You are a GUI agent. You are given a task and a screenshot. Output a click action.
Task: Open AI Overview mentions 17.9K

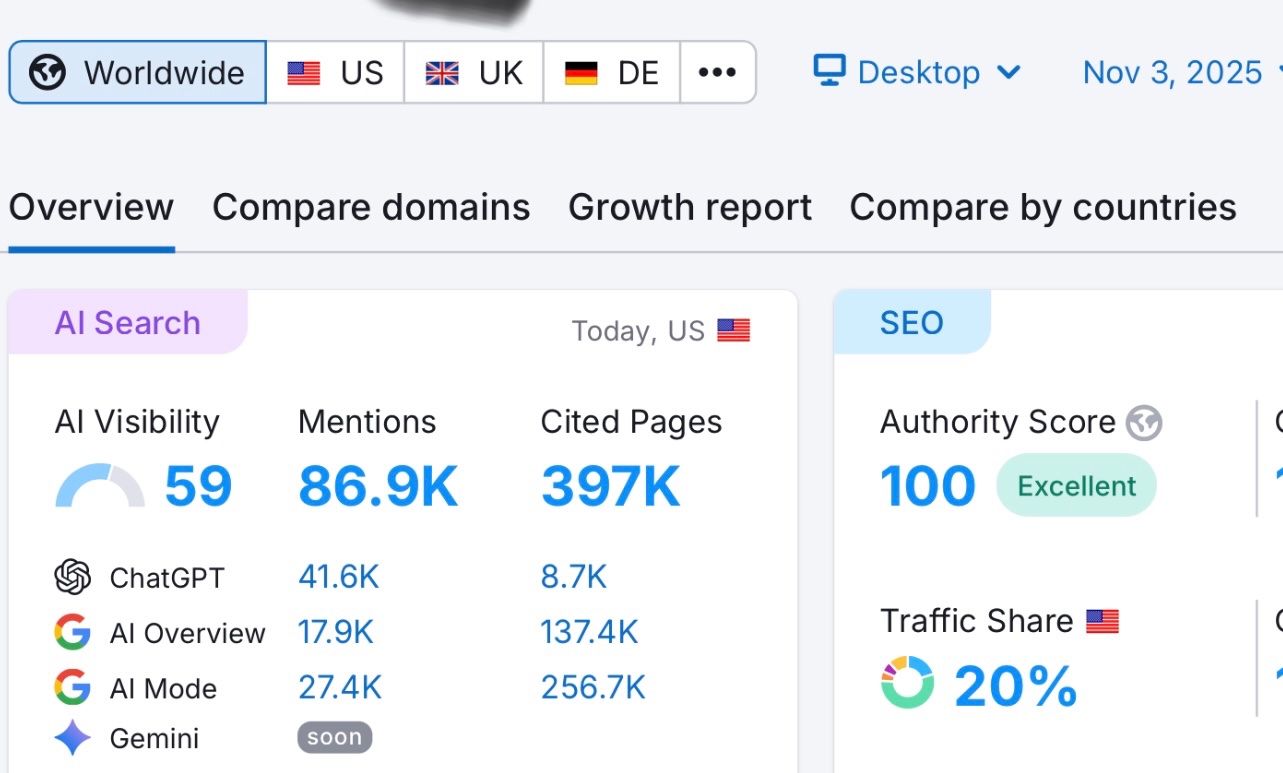point(336,632)
